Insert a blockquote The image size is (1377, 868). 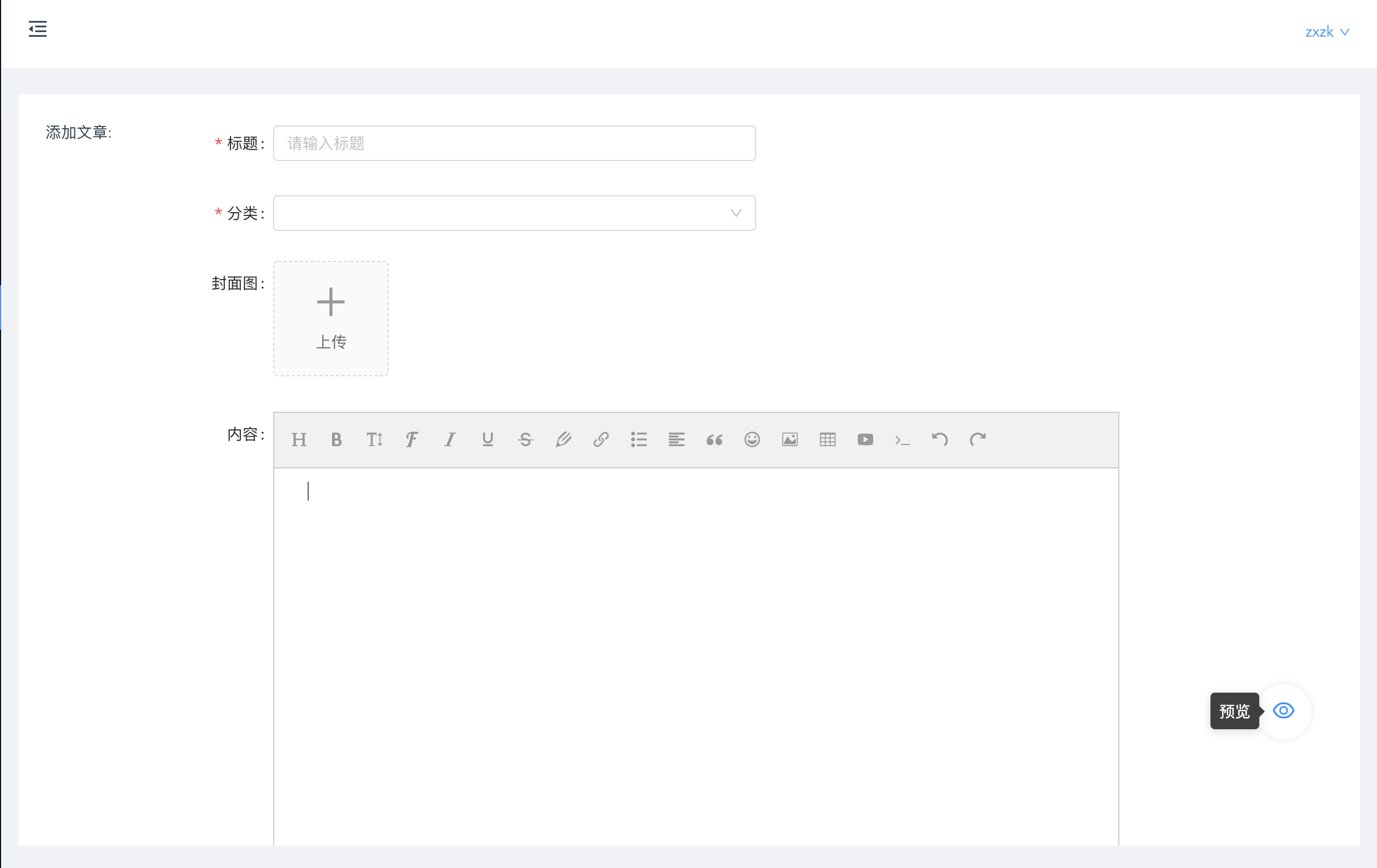(x=714, y=440)
